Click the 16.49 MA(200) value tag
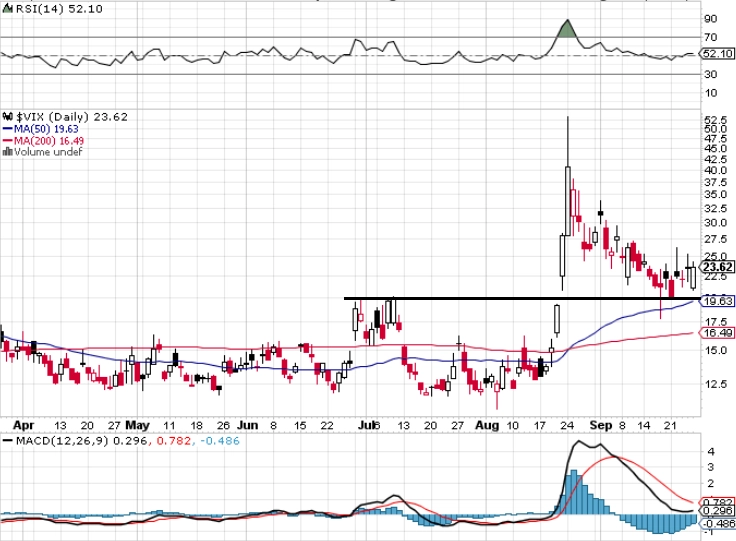The width and height of the screenshot is (736, 541). coord(718,333)
